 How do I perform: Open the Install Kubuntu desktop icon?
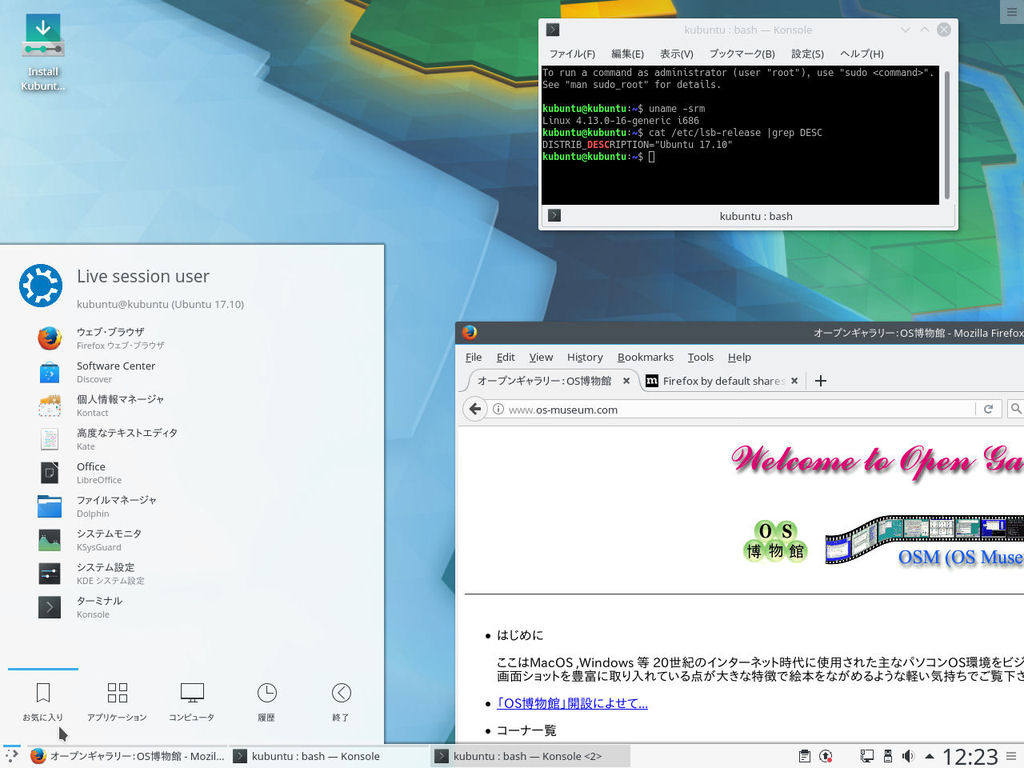[43, 52]
